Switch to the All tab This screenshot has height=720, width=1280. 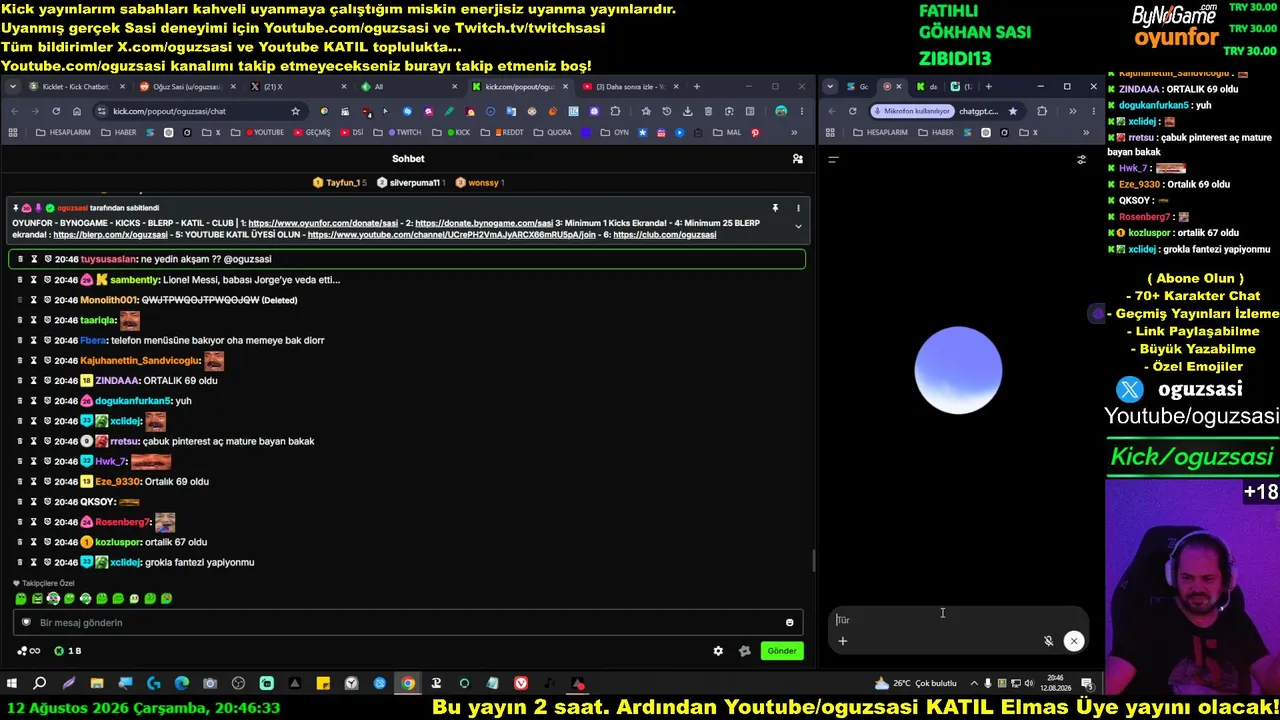click(410, 87)
